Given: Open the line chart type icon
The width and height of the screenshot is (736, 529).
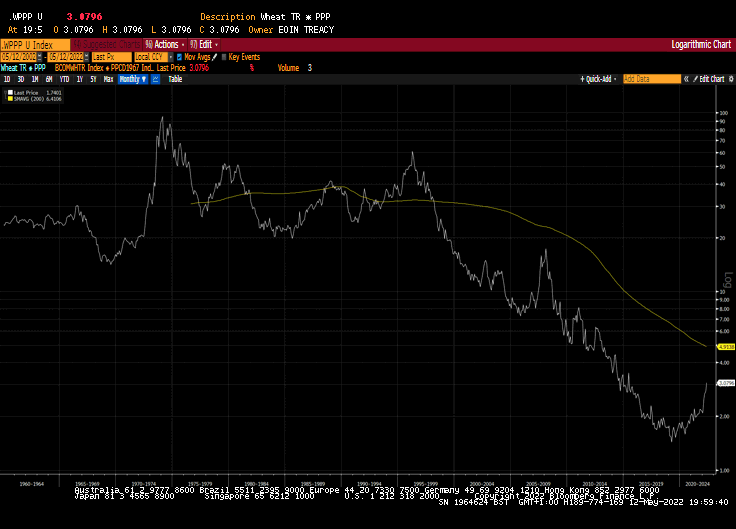Looking at the screenshot, I should 155,79.
